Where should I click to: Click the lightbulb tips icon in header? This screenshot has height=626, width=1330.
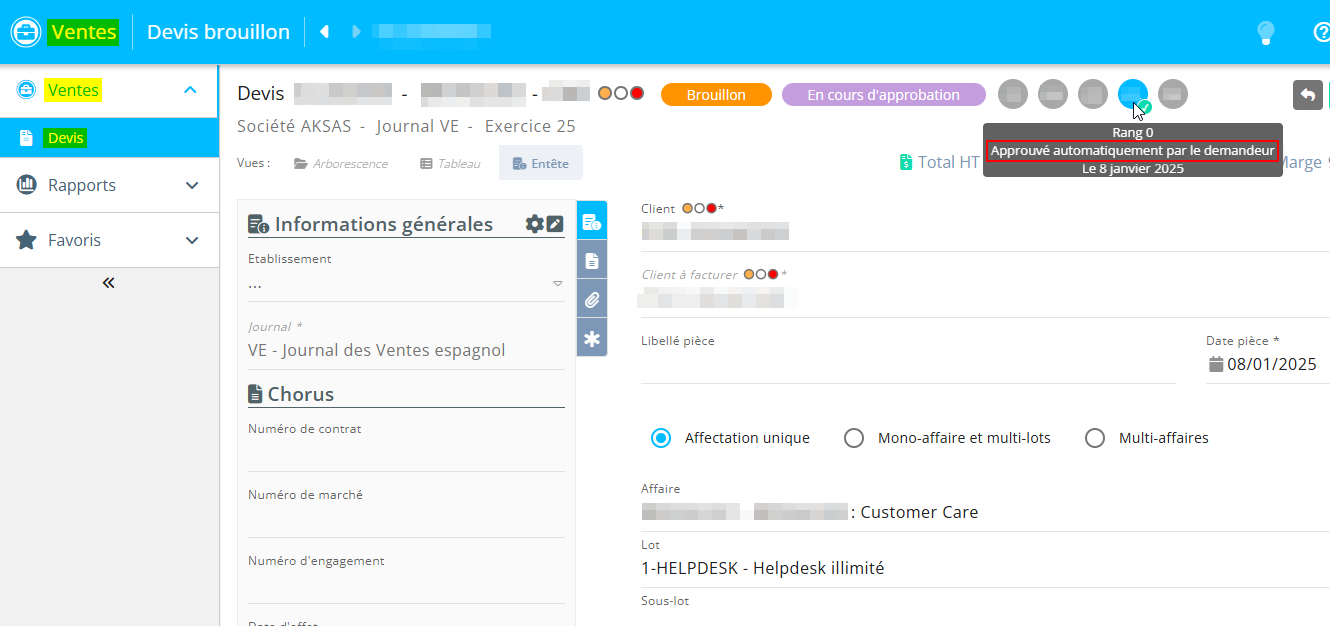point(1266,32)
